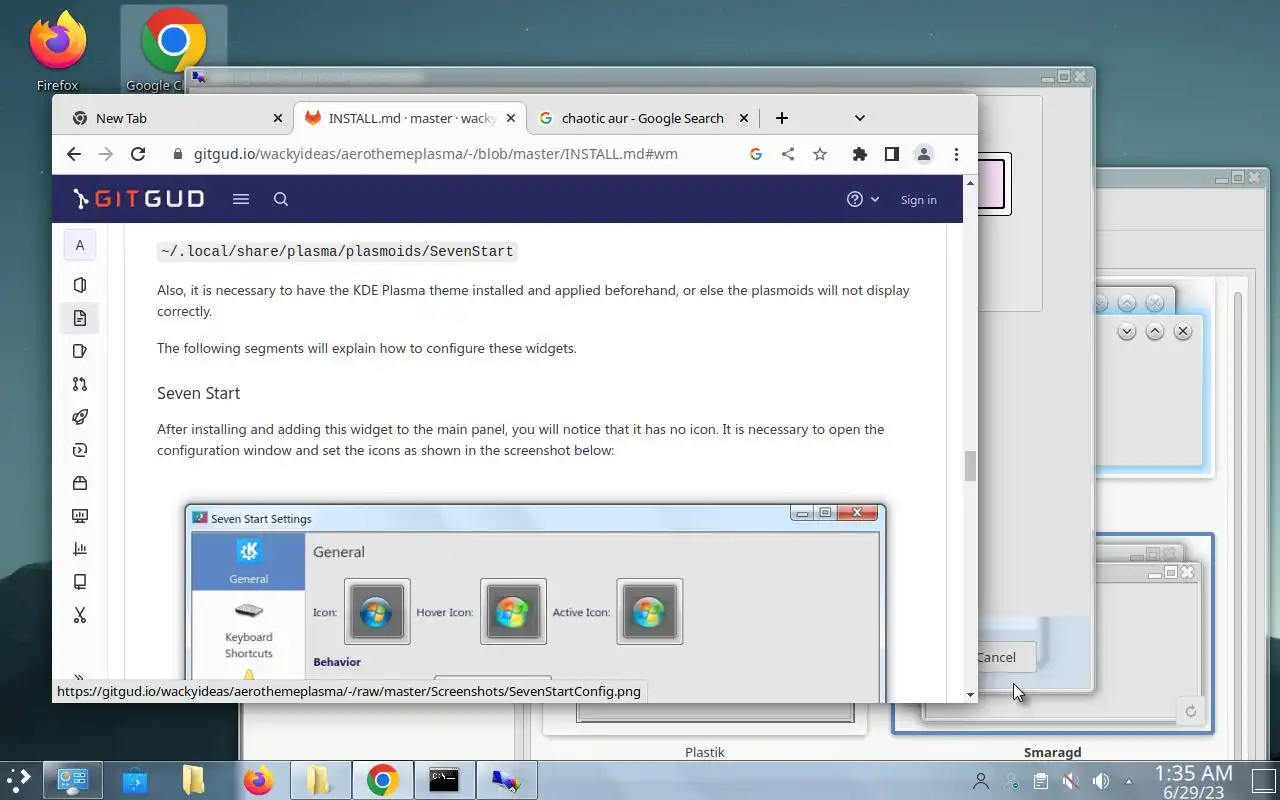Open the GitGud logo home link
Screen dimensions: 1280x800
coord(139,199)
